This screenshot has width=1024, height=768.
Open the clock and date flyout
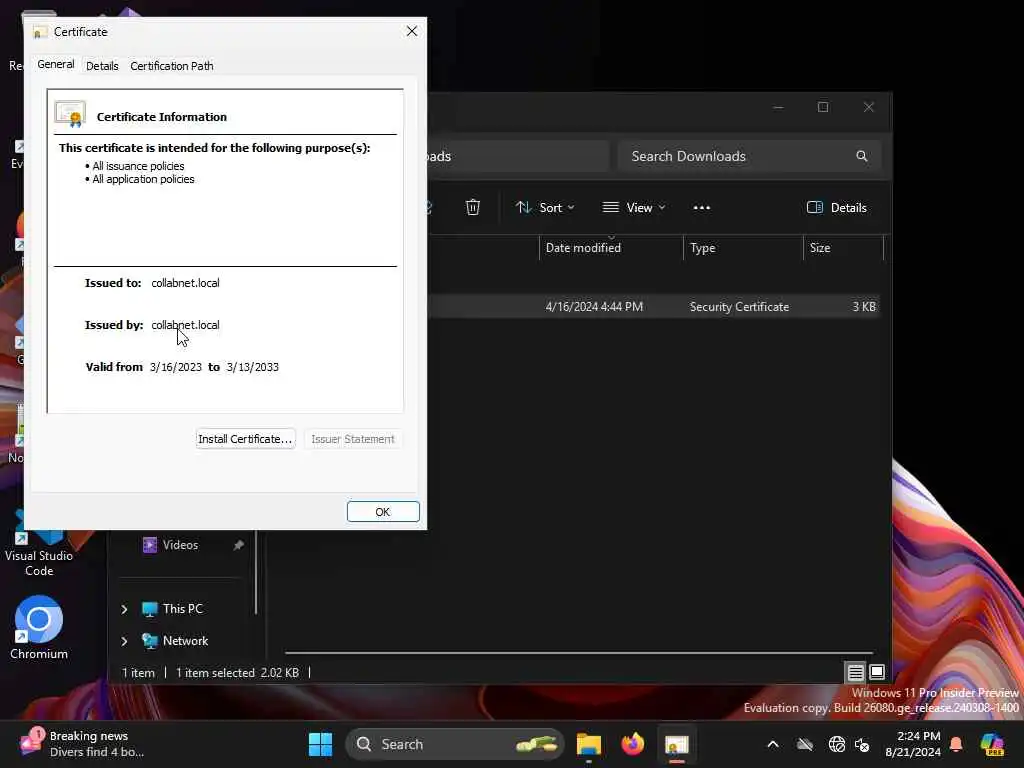(913, 744)
